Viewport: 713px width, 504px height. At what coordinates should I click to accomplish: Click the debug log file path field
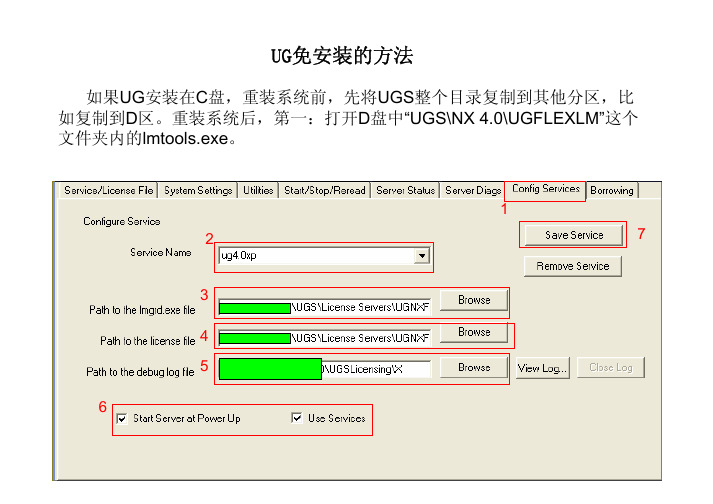click(x=325, y=369)
